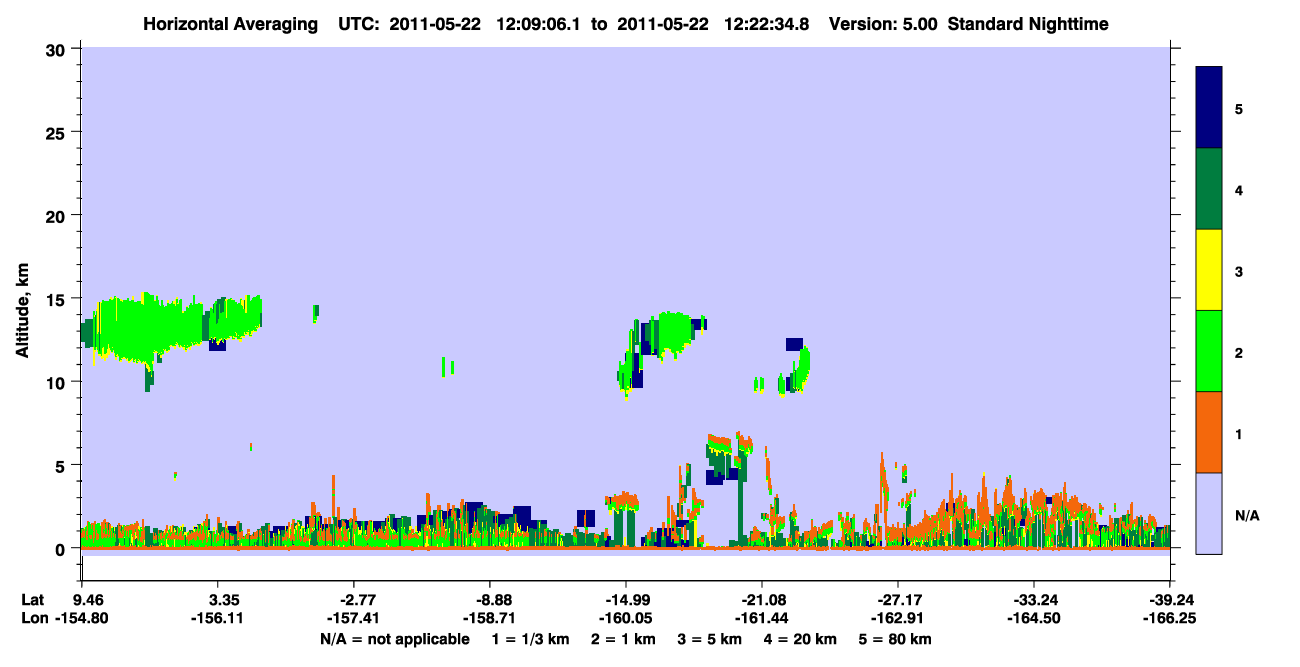Click the start time '12:09:06.1' in the title
This screenshot has height=667, width=1300.
(x=536, y=23)
